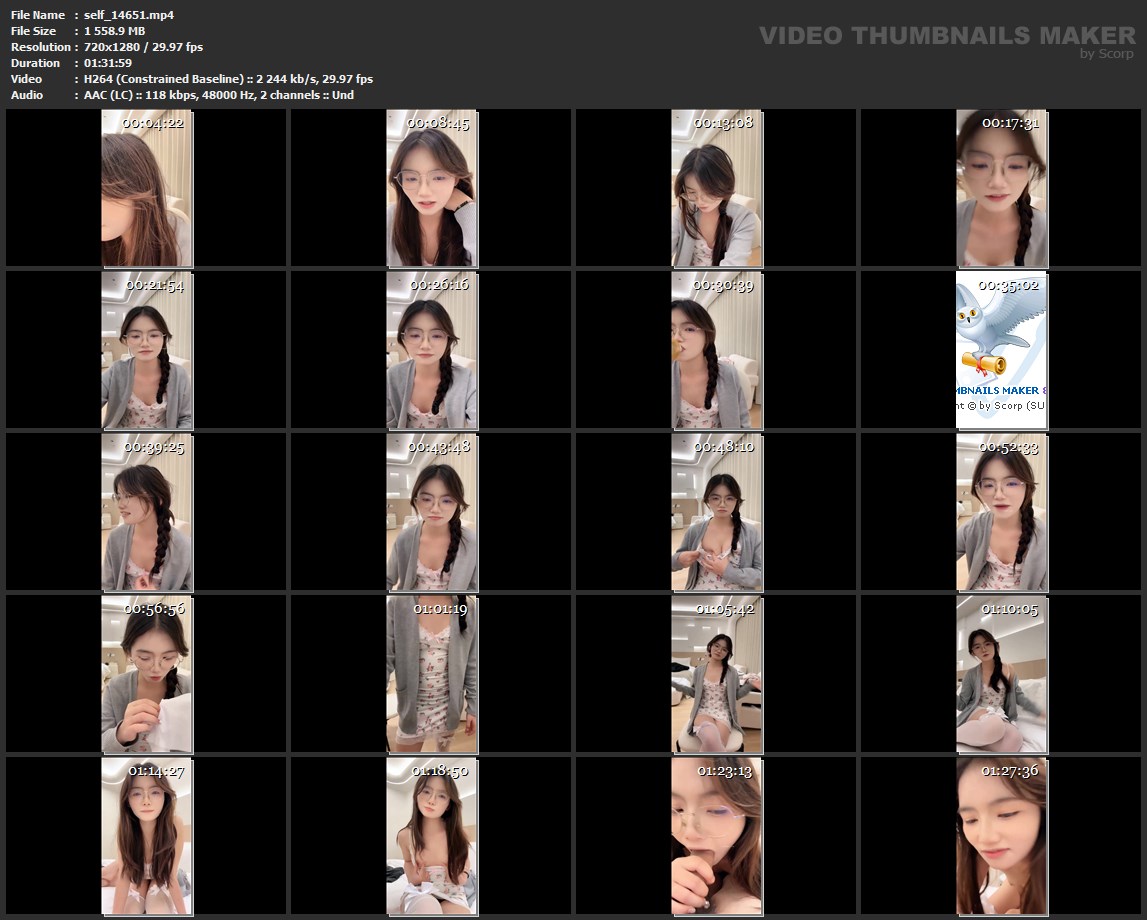Open the thumbnail at timestamp 00:52:33
Image resolution: width=1147 pixels, height=920 pixels.
(x=1001, y=512)
